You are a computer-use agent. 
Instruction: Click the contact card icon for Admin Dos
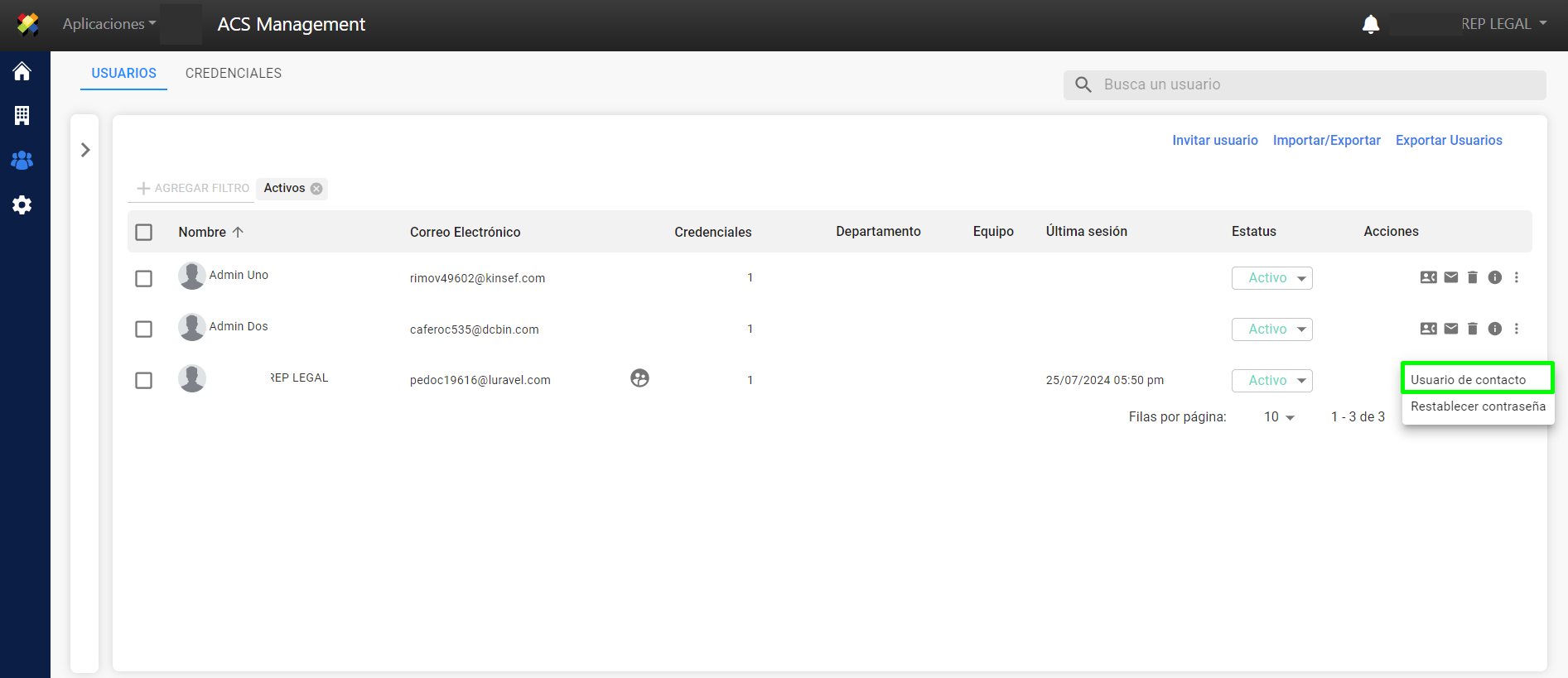[1429, 329]
